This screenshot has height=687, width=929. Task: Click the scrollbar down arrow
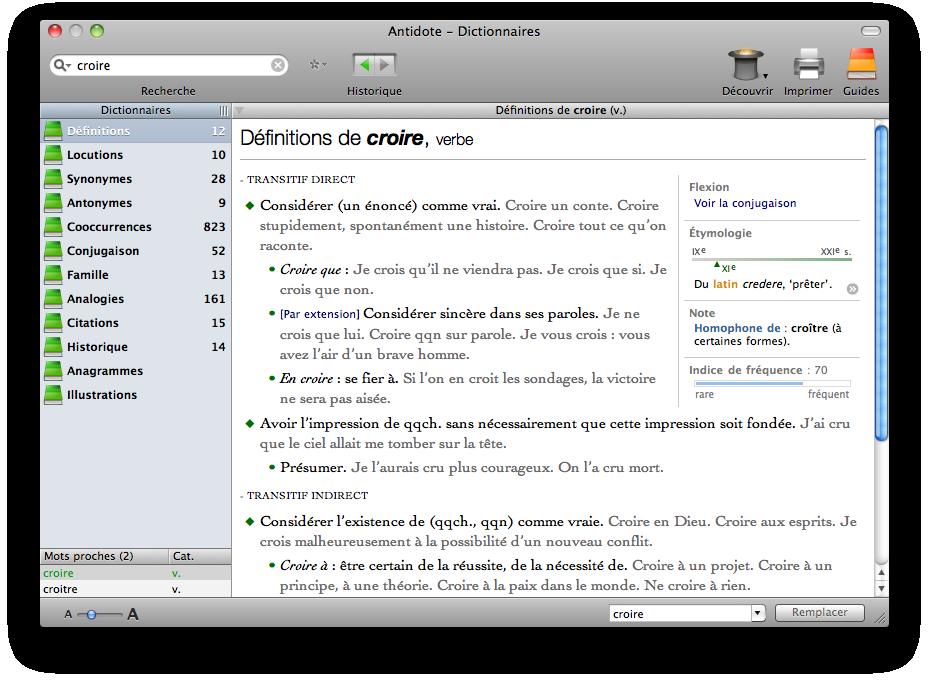coord(882,588)
